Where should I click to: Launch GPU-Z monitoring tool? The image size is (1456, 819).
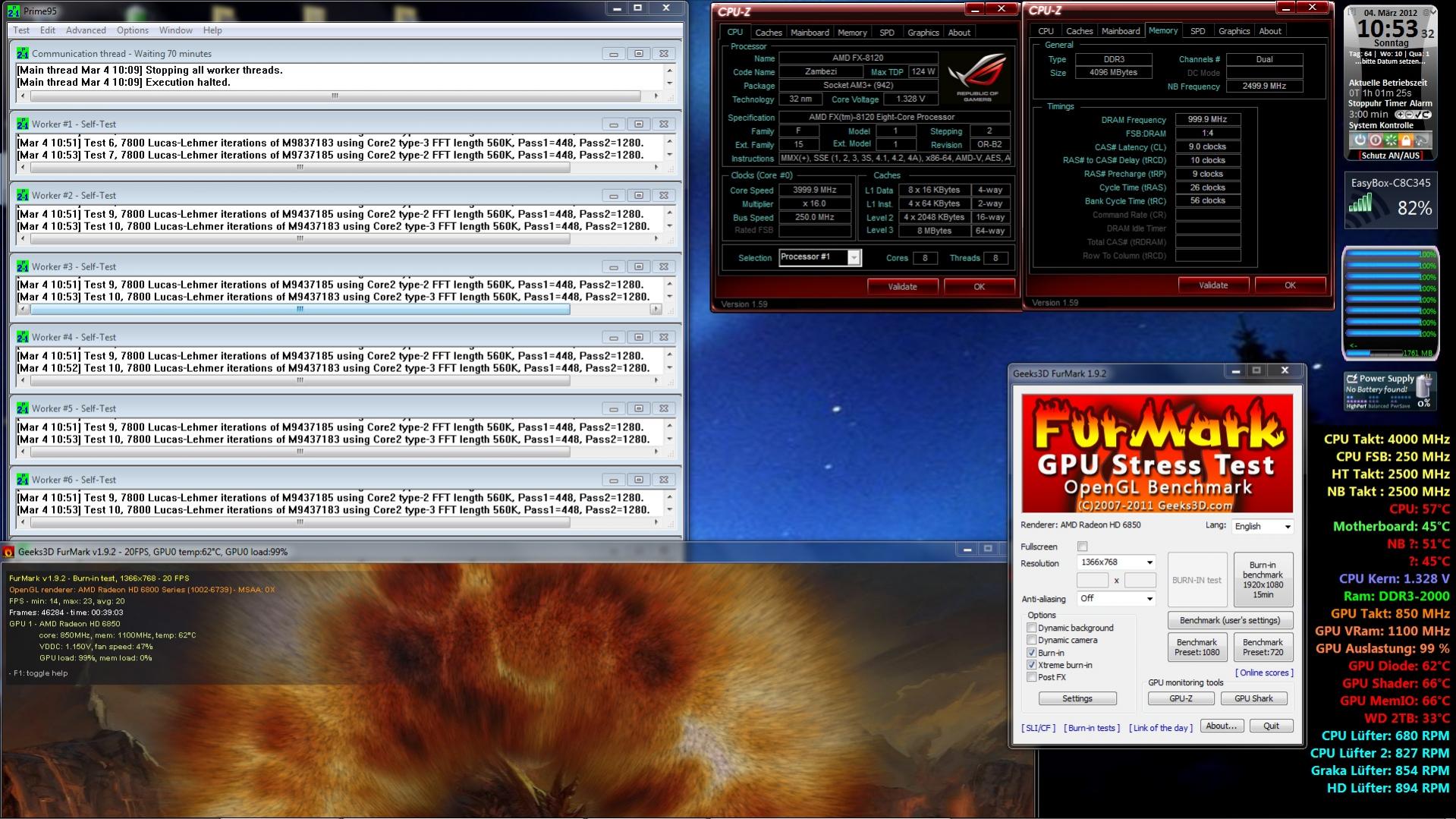[1181, 698]
